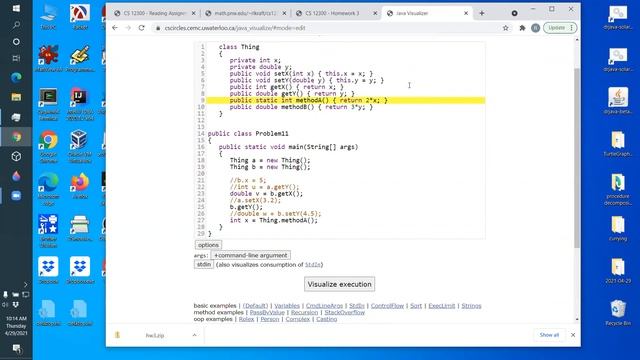The image size is (640, 360).
Task: Open Task View on the taskbar
Action: click(x=16, y=58)
